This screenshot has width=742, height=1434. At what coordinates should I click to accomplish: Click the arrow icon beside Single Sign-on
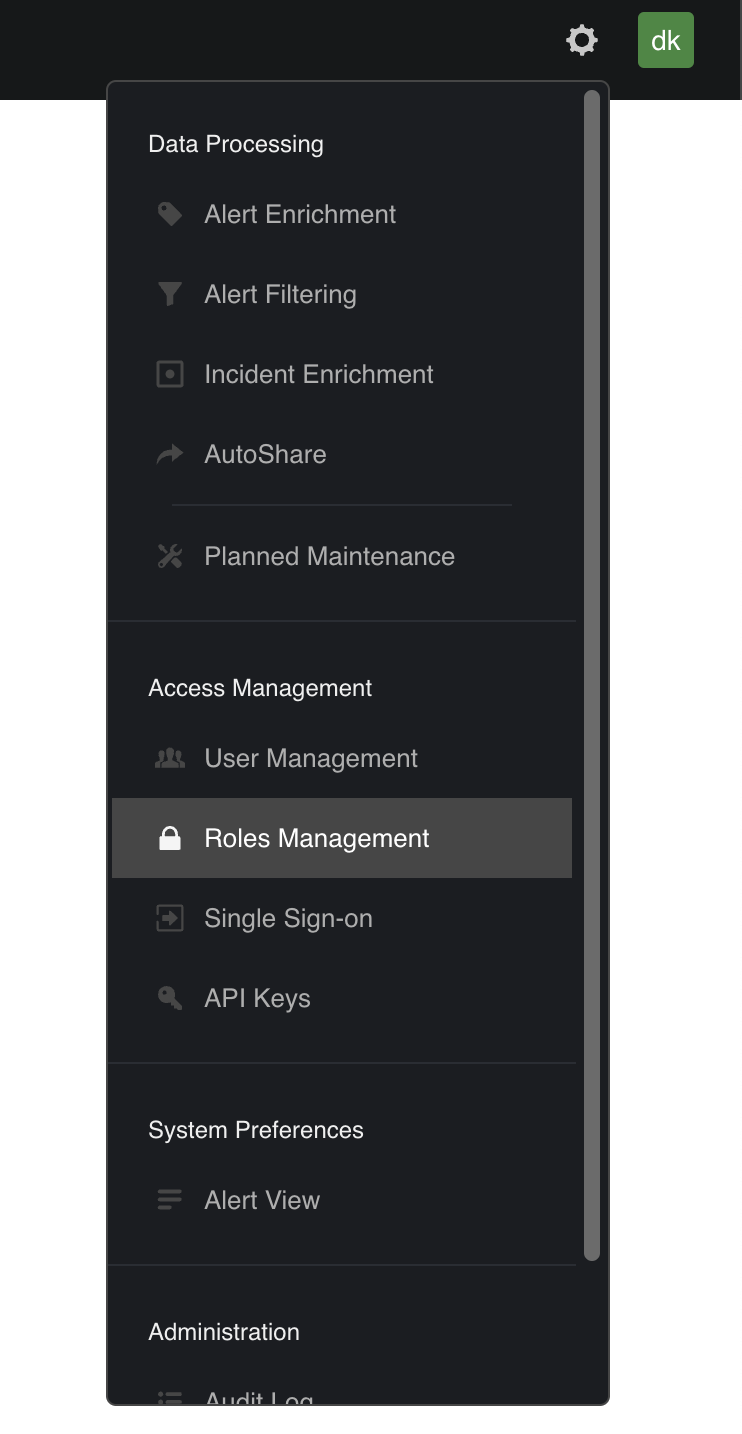[x=169, y=917]
